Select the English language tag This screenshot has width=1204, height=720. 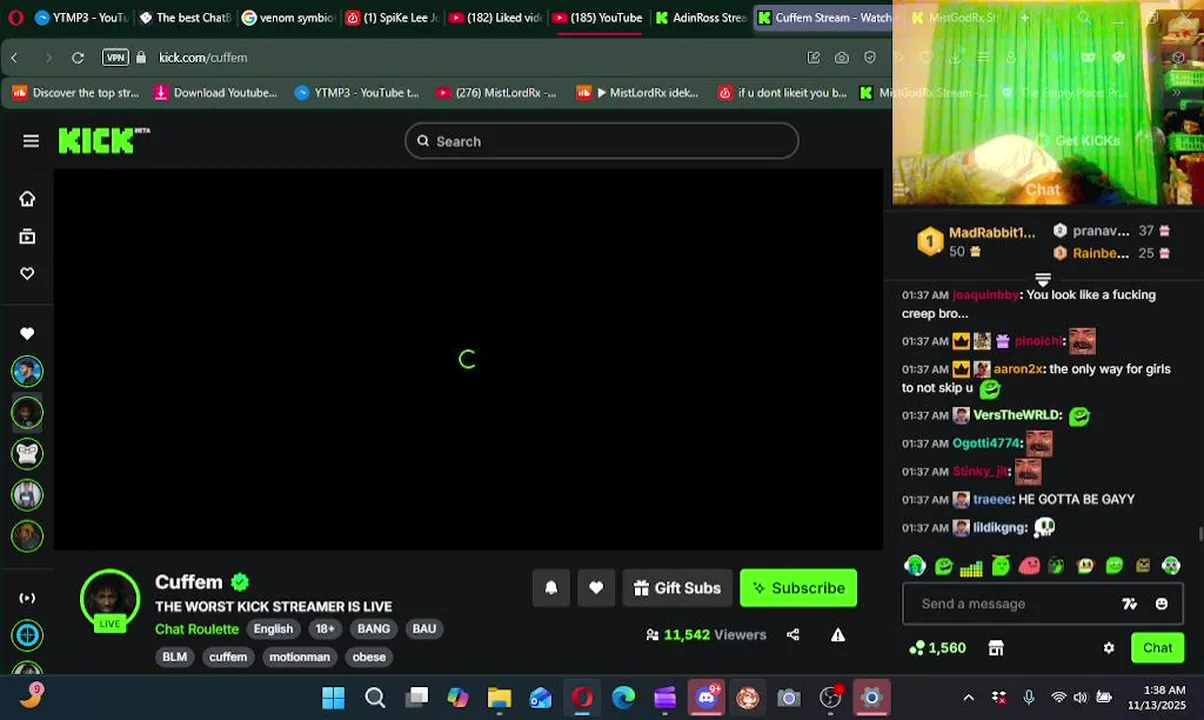(273, 629)
